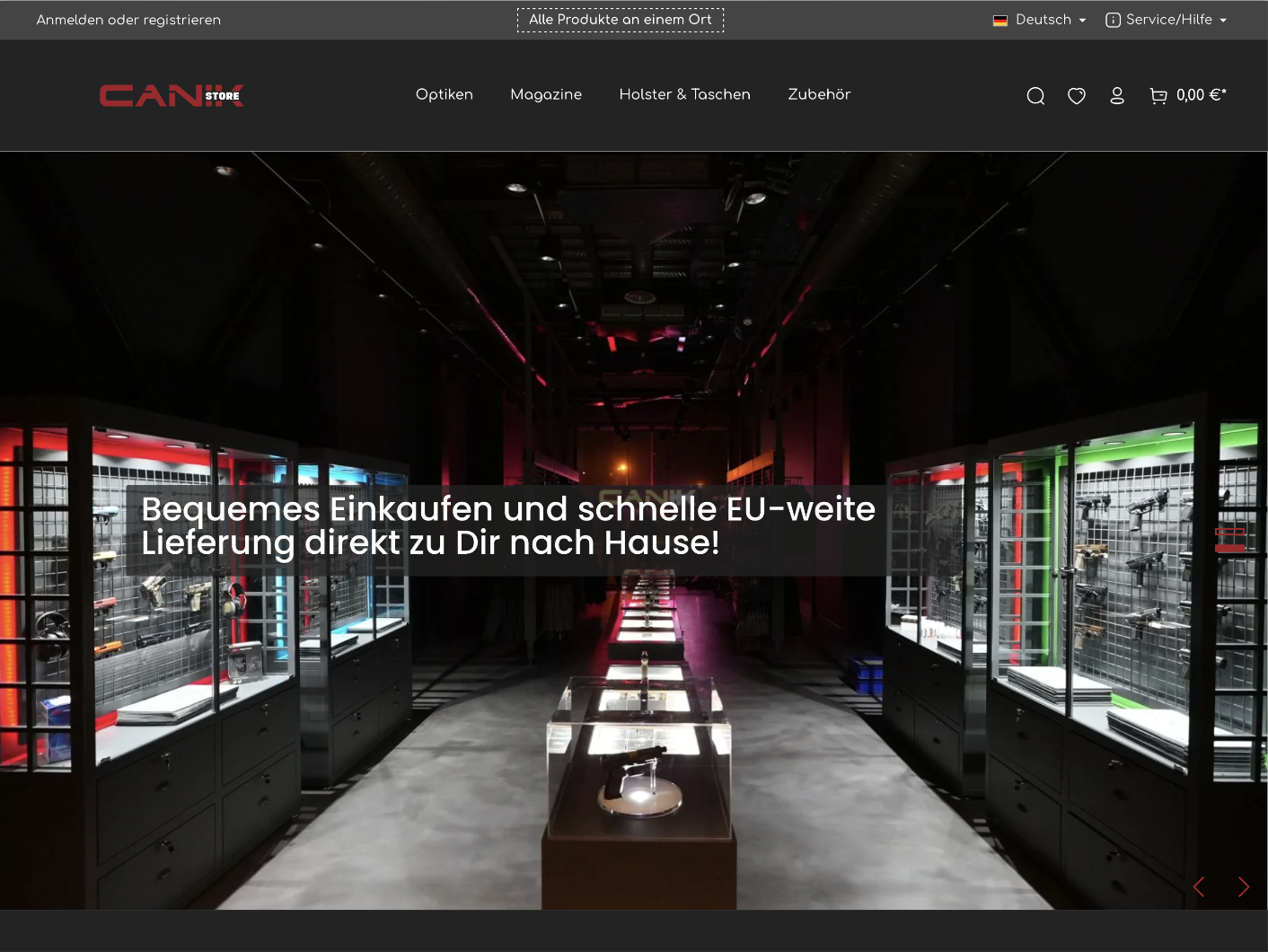Screen dimensions: 1268x952
Task: Open the Zubehör navigation entry
Action: pos(819,94)
